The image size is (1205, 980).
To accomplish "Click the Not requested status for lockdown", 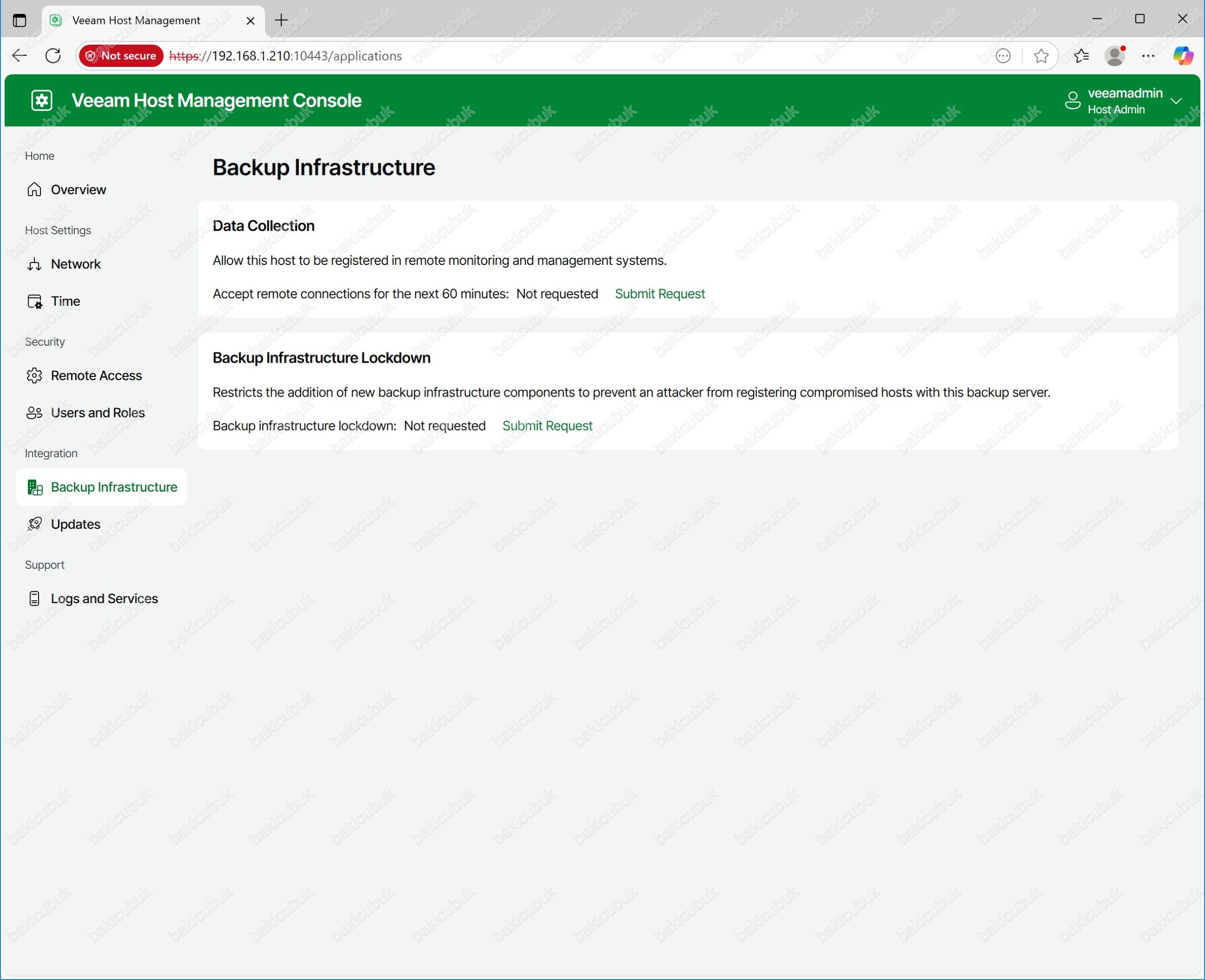I will (x=444, y=426).
